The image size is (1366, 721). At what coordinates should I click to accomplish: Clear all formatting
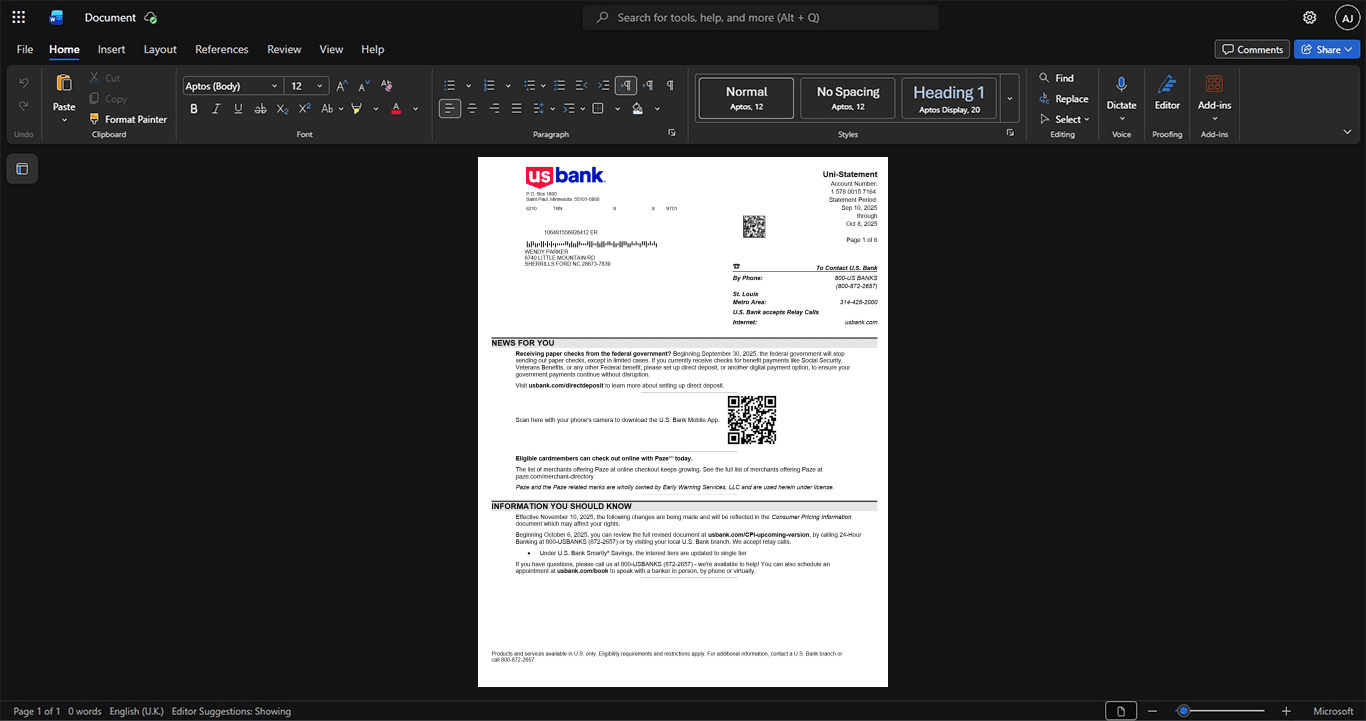[x=387, y=86]
